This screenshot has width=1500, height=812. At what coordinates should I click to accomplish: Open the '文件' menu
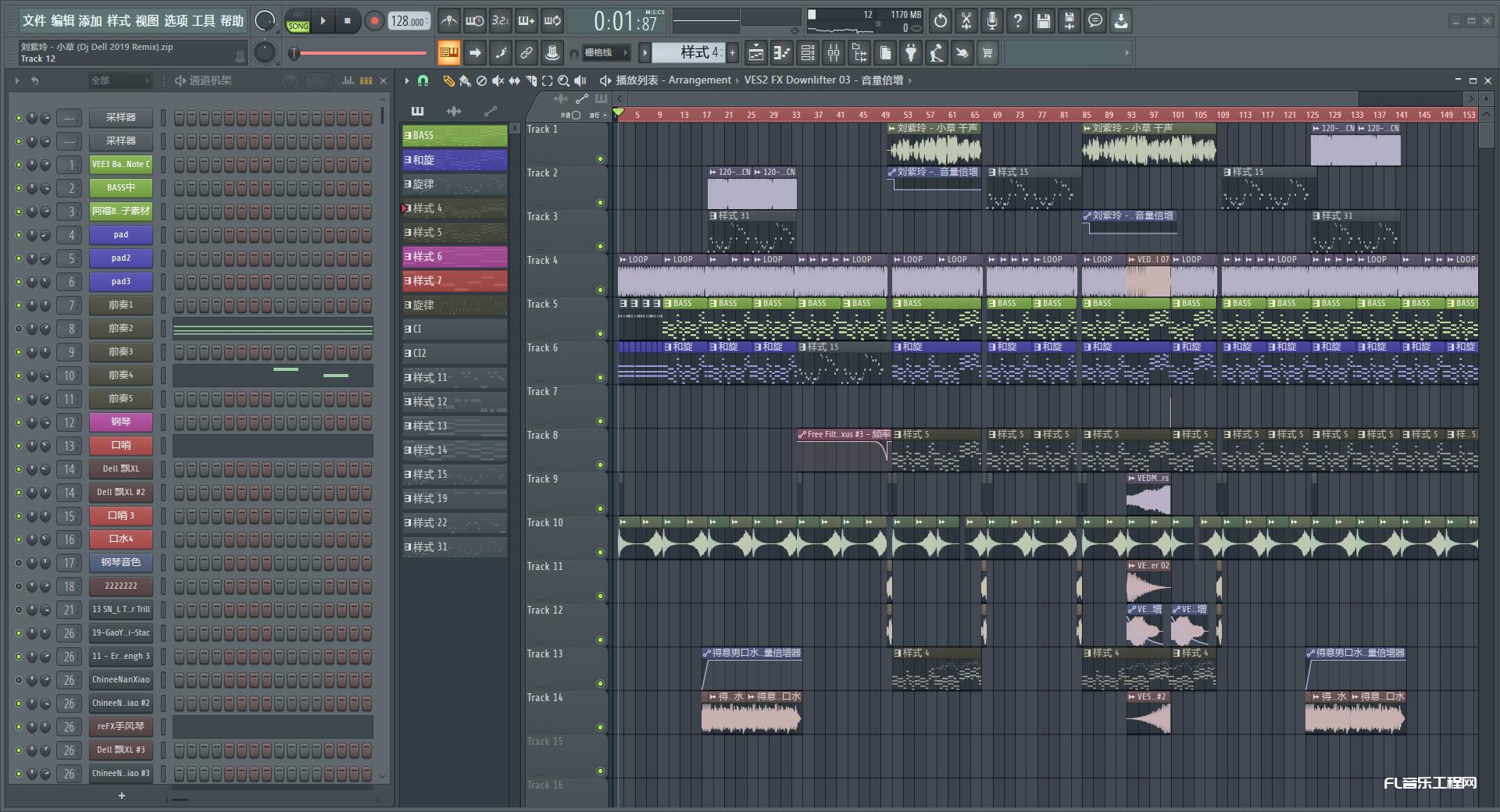[x=34, y=21]
